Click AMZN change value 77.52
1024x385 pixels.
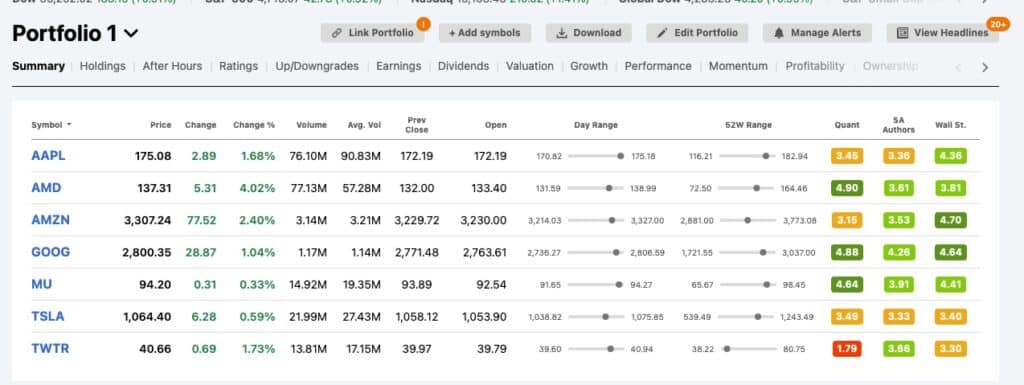201,220
